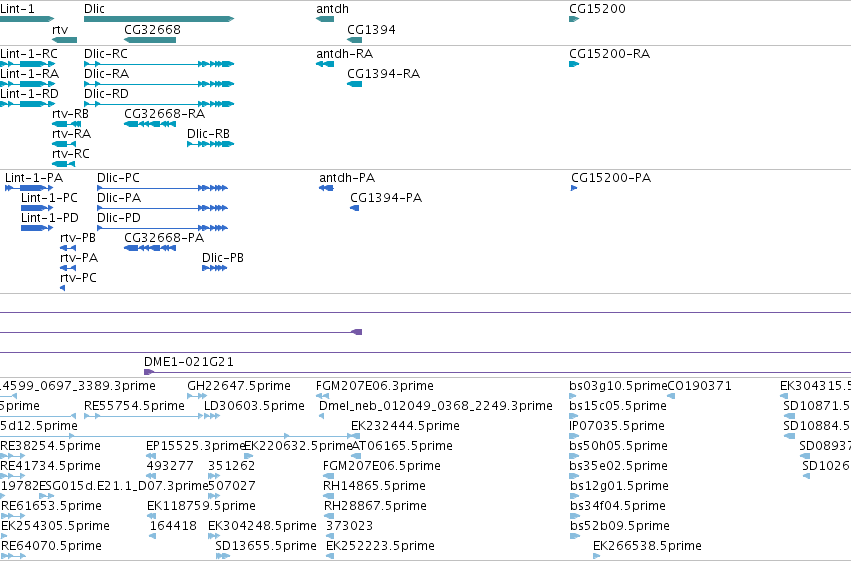Select the CG32668 gene bar
The height and width of the screenshot is (561, 851).
pyautogui.click(x=150, y=40)
